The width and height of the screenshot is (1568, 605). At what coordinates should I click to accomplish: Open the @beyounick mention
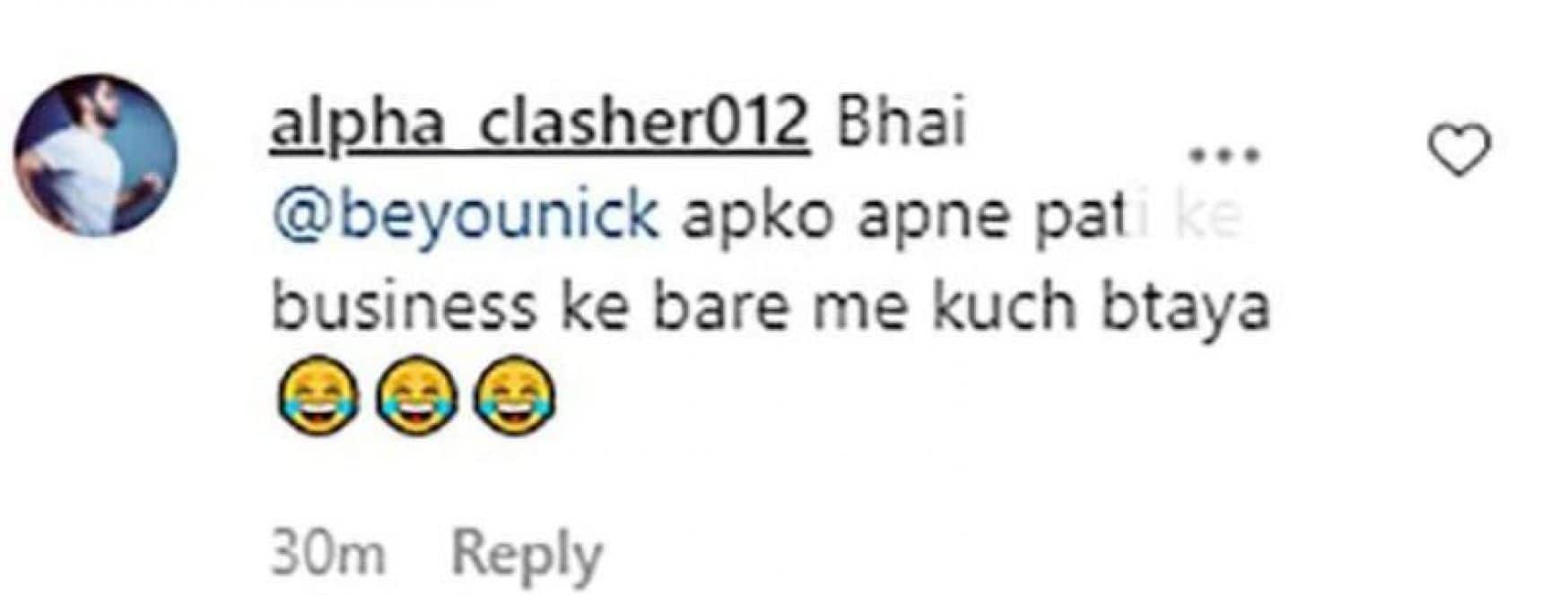pos(466,218)
